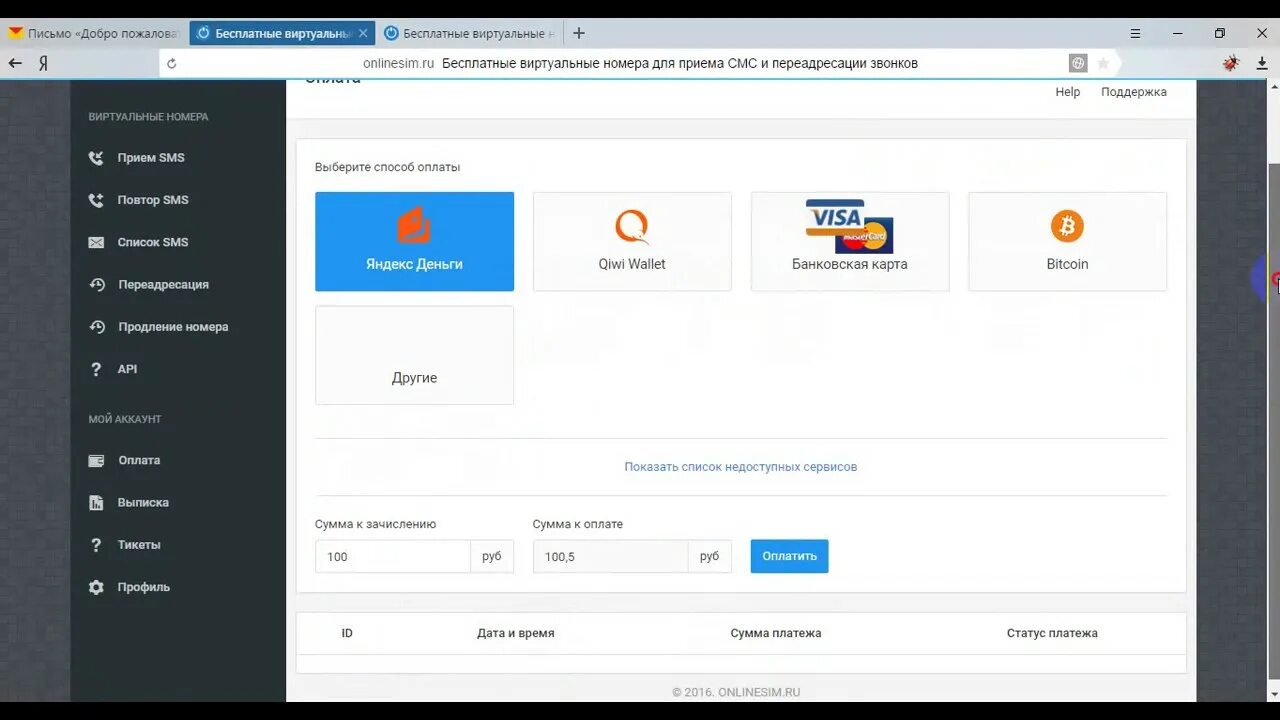Image resolution: width=1280 pixels, height=720 pixels.
Task: Click the Повтор SMS phone icon
Action: click(96, 200)
